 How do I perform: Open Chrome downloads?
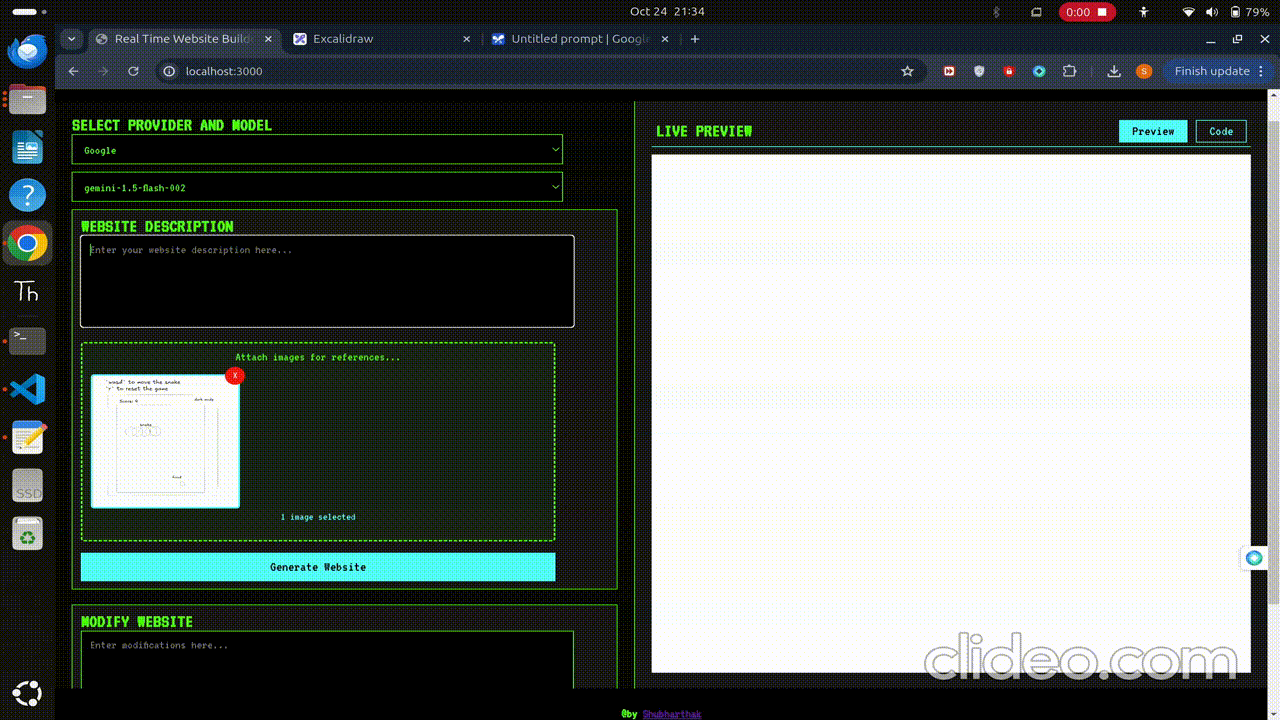click(1114, 71)
